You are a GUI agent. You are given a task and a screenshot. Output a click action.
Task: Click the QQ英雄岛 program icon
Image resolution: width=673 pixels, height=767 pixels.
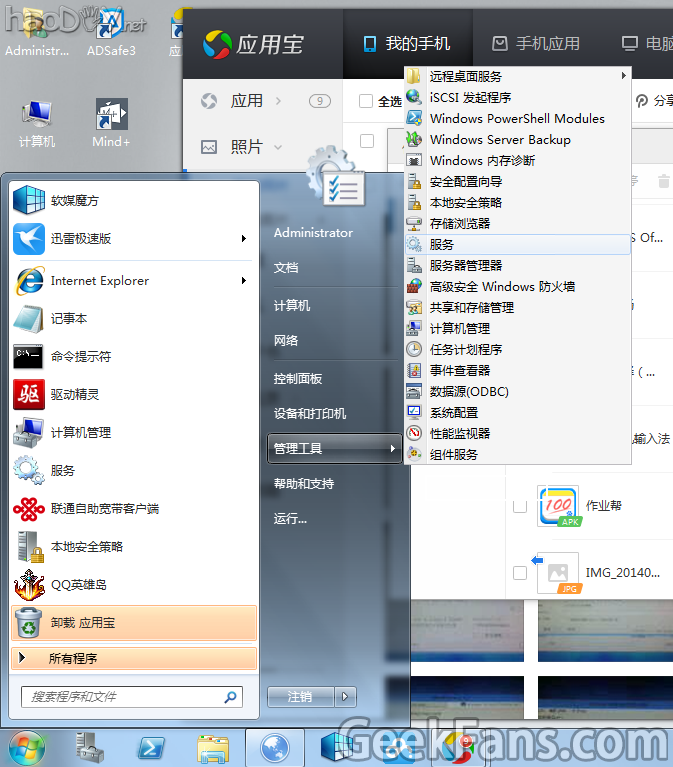pos(29,584)
